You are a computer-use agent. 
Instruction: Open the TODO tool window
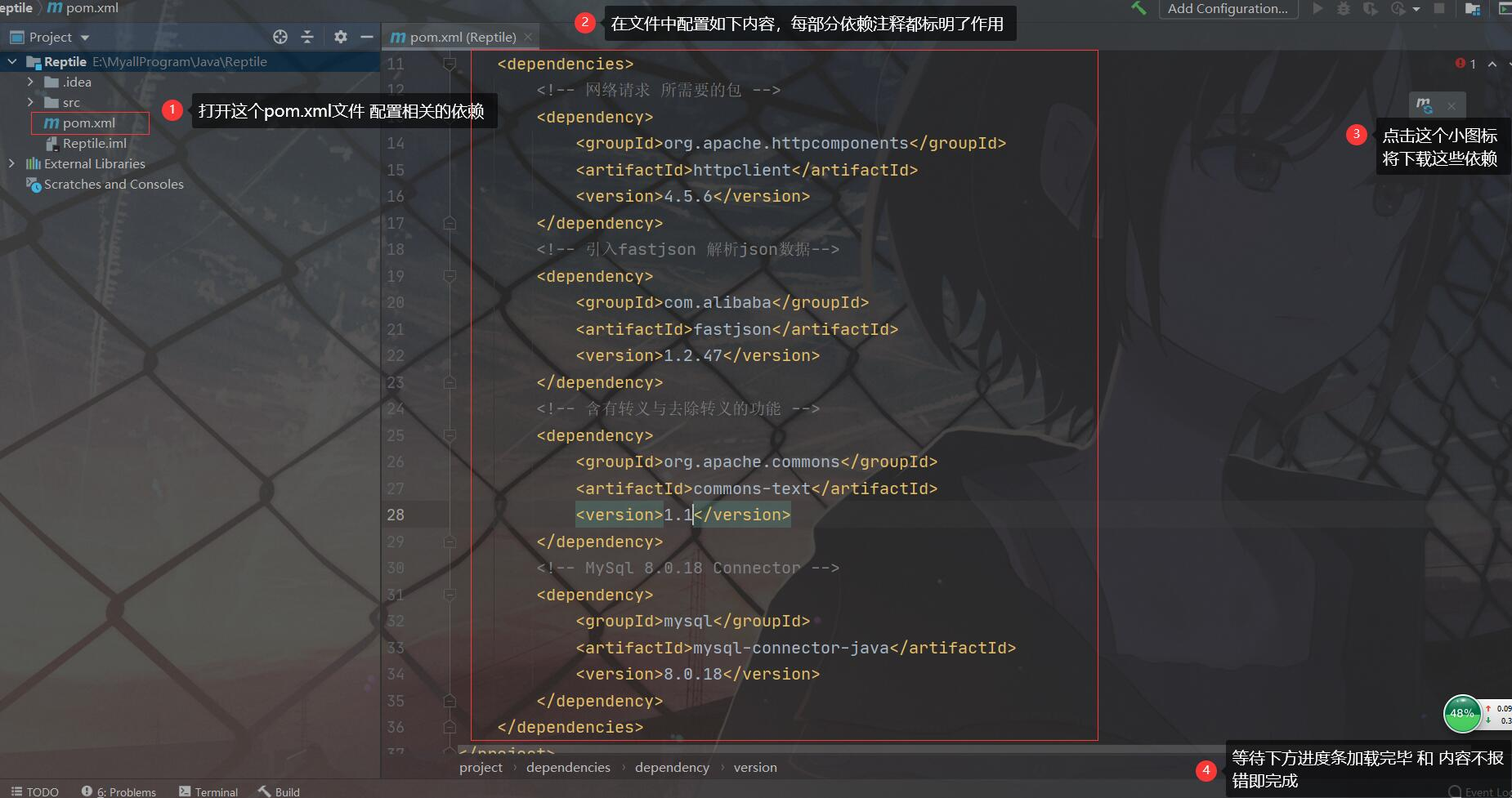click(34, 791)
